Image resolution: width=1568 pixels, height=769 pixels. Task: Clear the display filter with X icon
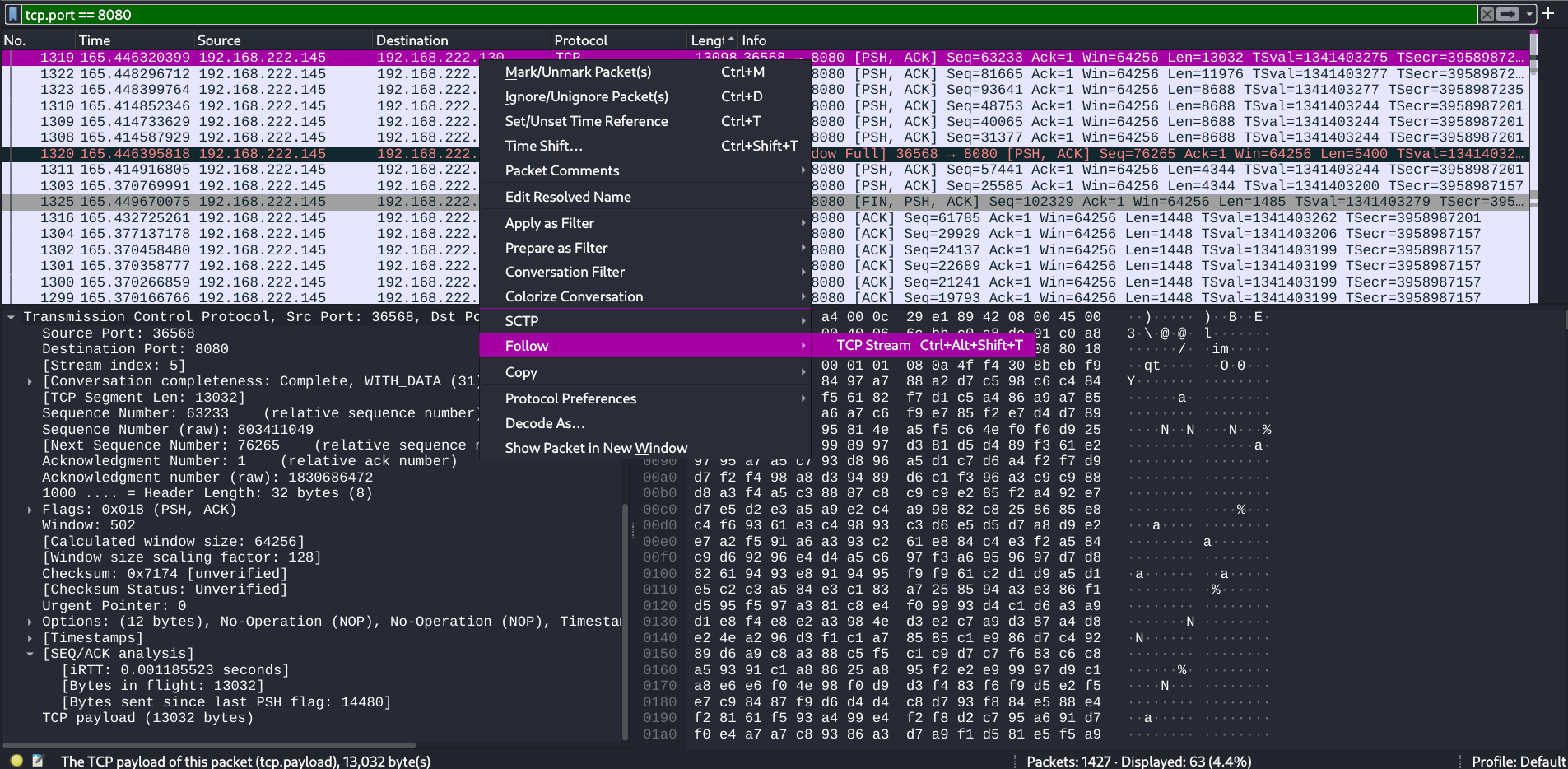coord(1487,14)
